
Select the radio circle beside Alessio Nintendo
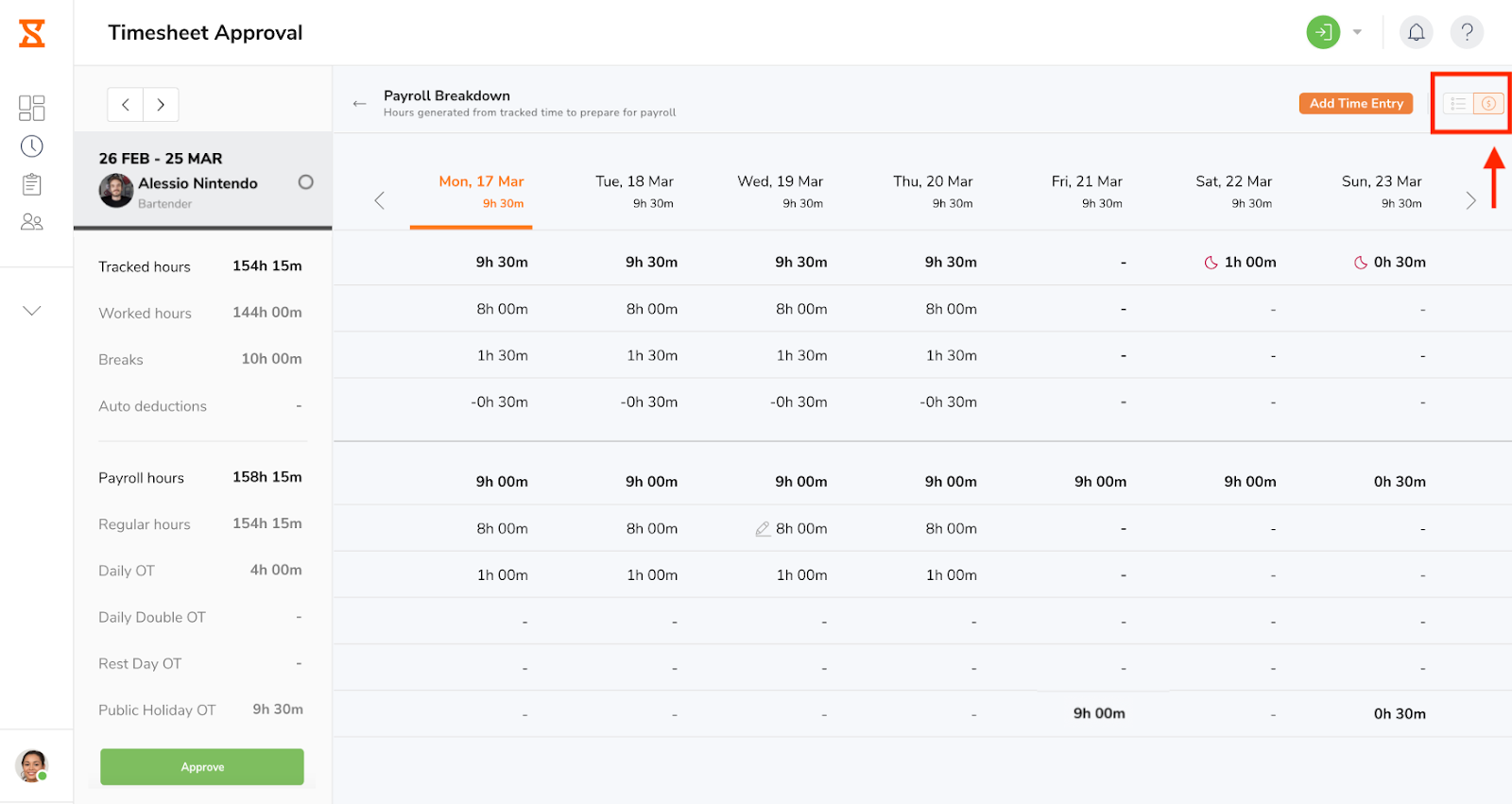305,182
